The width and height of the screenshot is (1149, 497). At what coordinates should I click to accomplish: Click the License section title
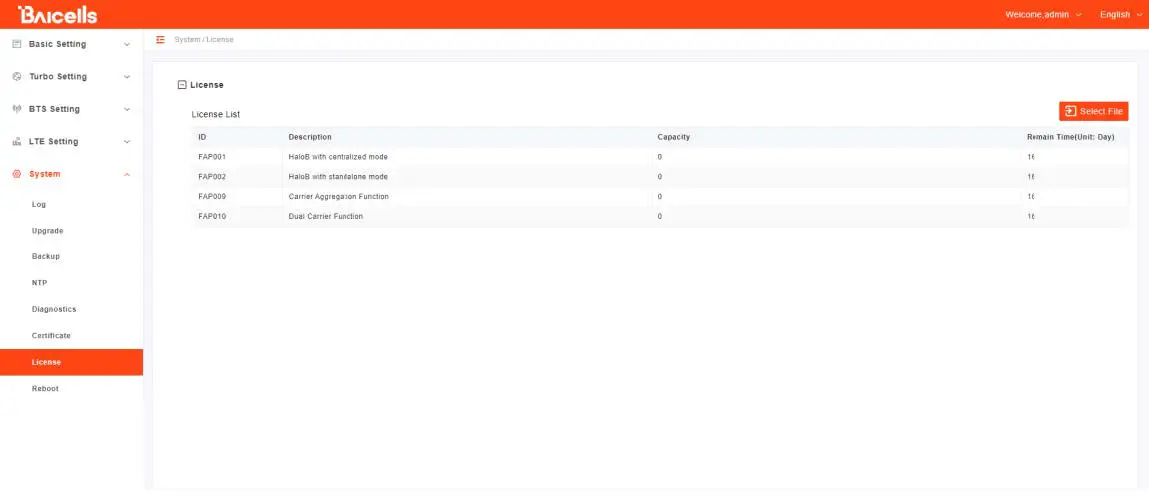[x=207, y=85]
